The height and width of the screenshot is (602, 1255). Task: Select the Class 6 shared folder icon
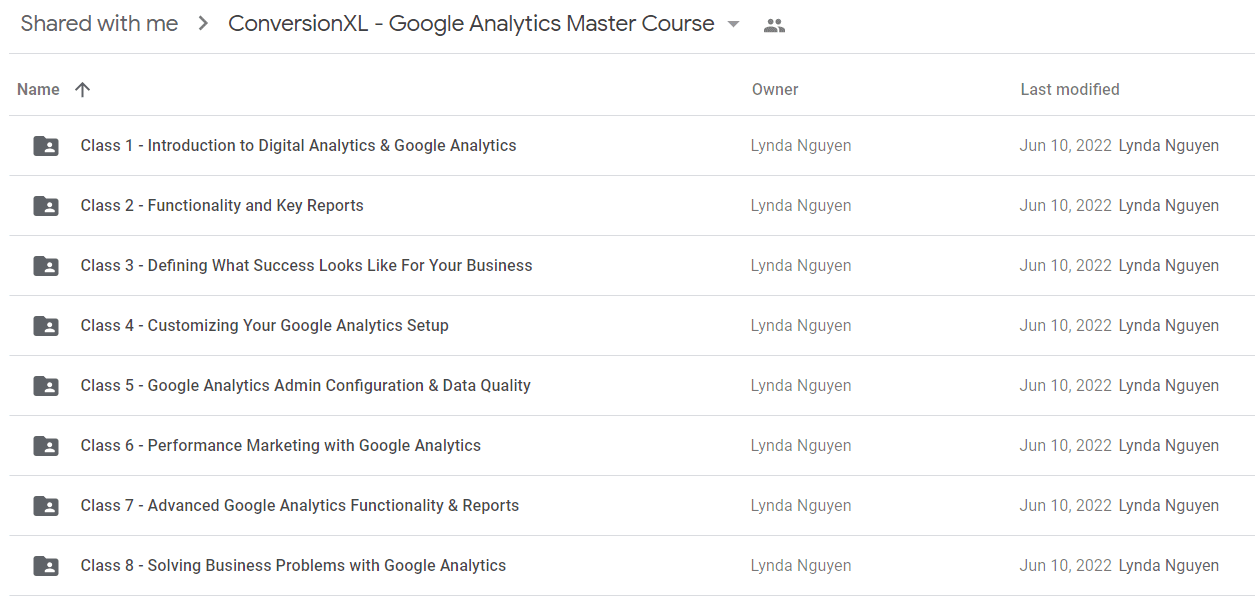[x=46, y=446]
